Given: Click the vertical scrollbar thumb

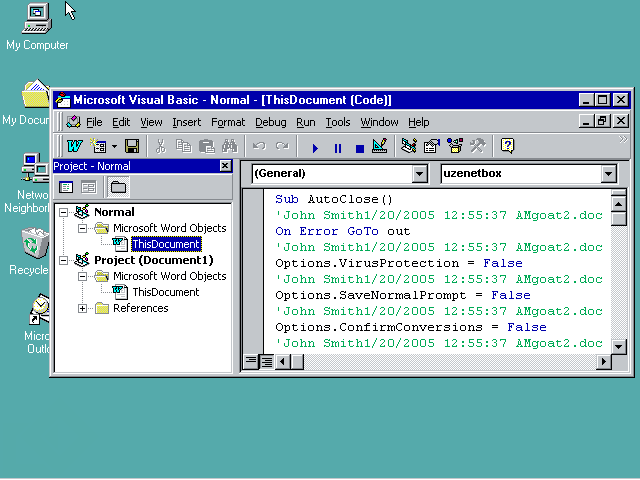Looking at the screenshot, I should click(x=619, y=218).
